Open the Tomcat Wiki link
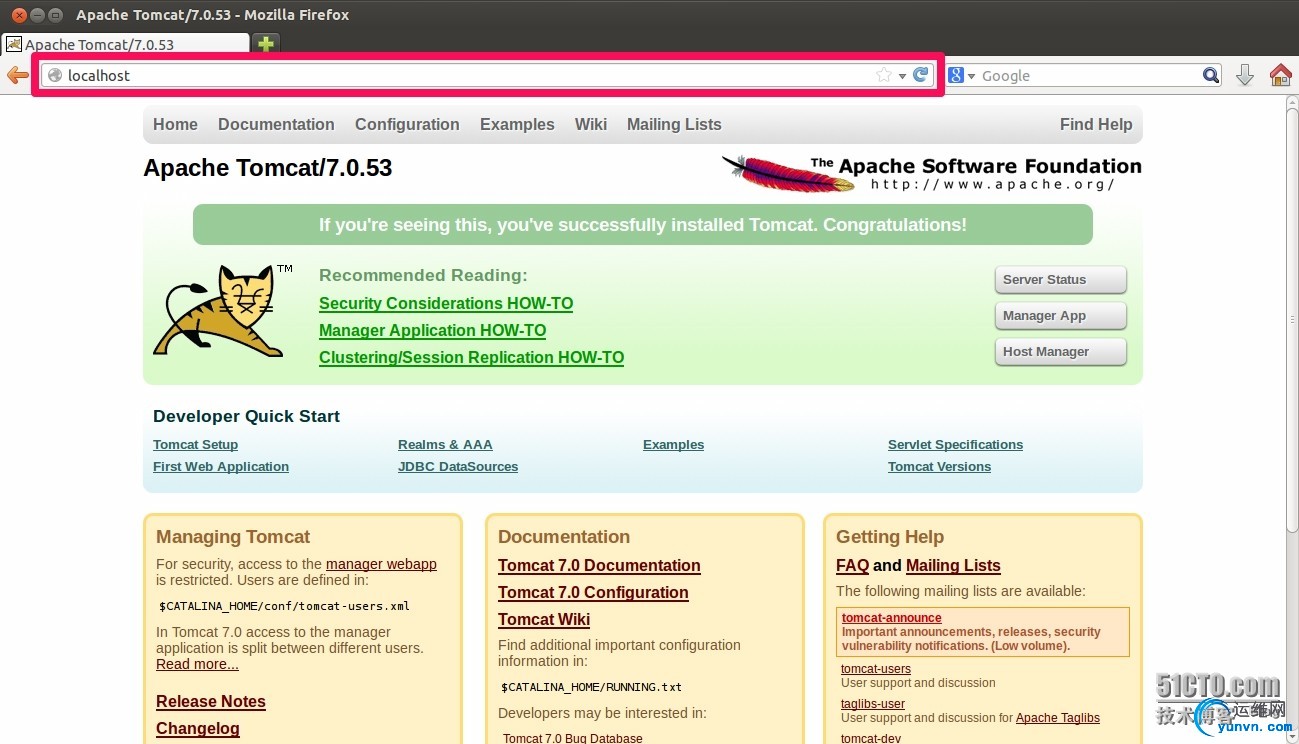The image size is (1299, 744). 544,619
